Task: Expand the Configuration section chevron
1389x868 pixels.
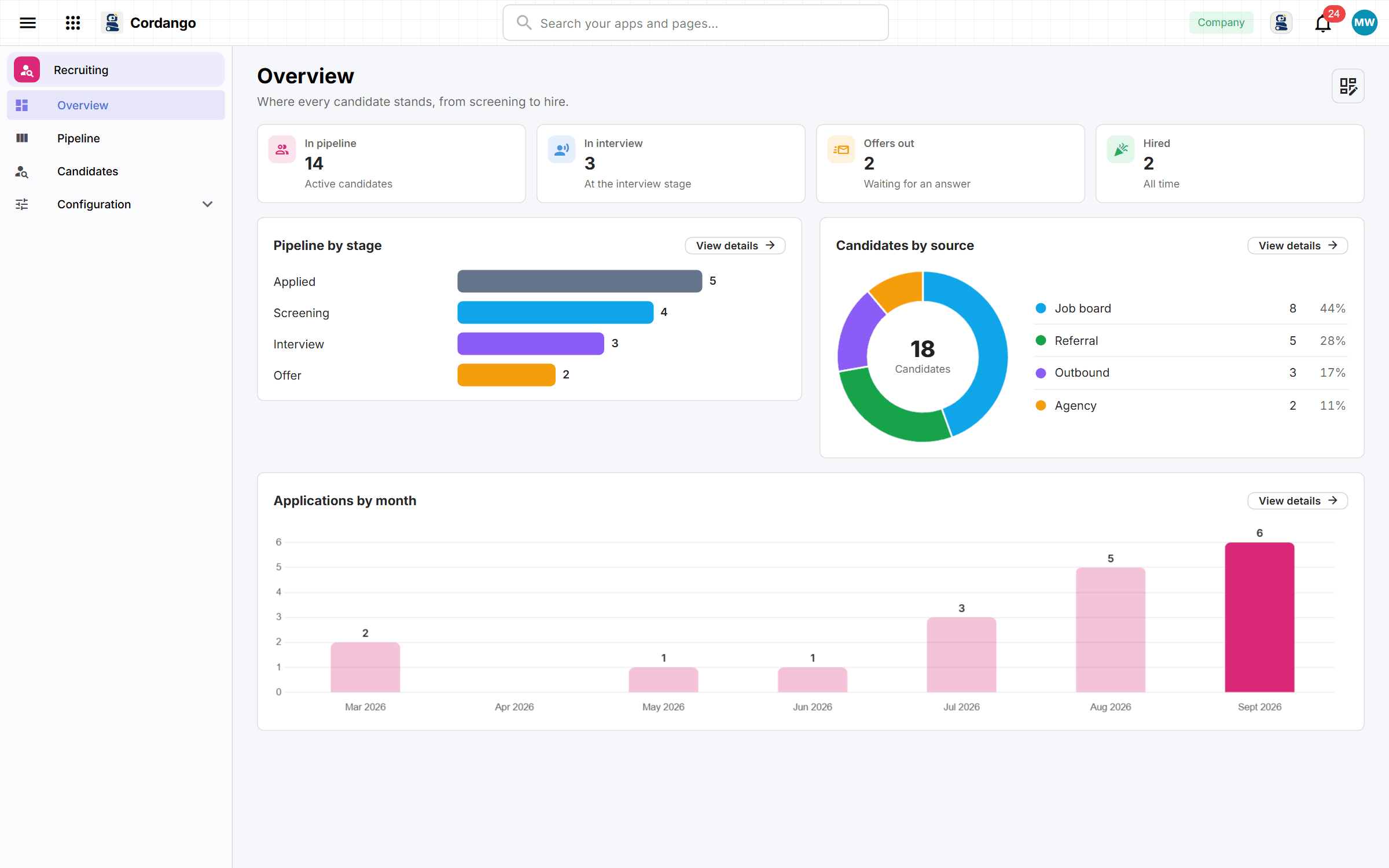Action: (207, 204)
